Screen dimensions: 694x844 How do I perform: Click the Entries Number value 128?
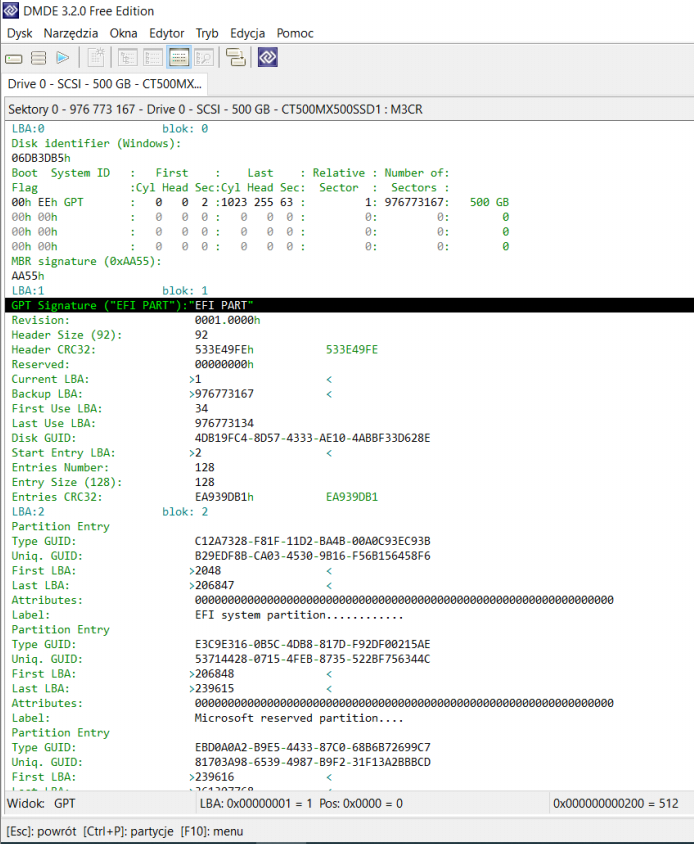pyautogui.click(x=205, y=467)
